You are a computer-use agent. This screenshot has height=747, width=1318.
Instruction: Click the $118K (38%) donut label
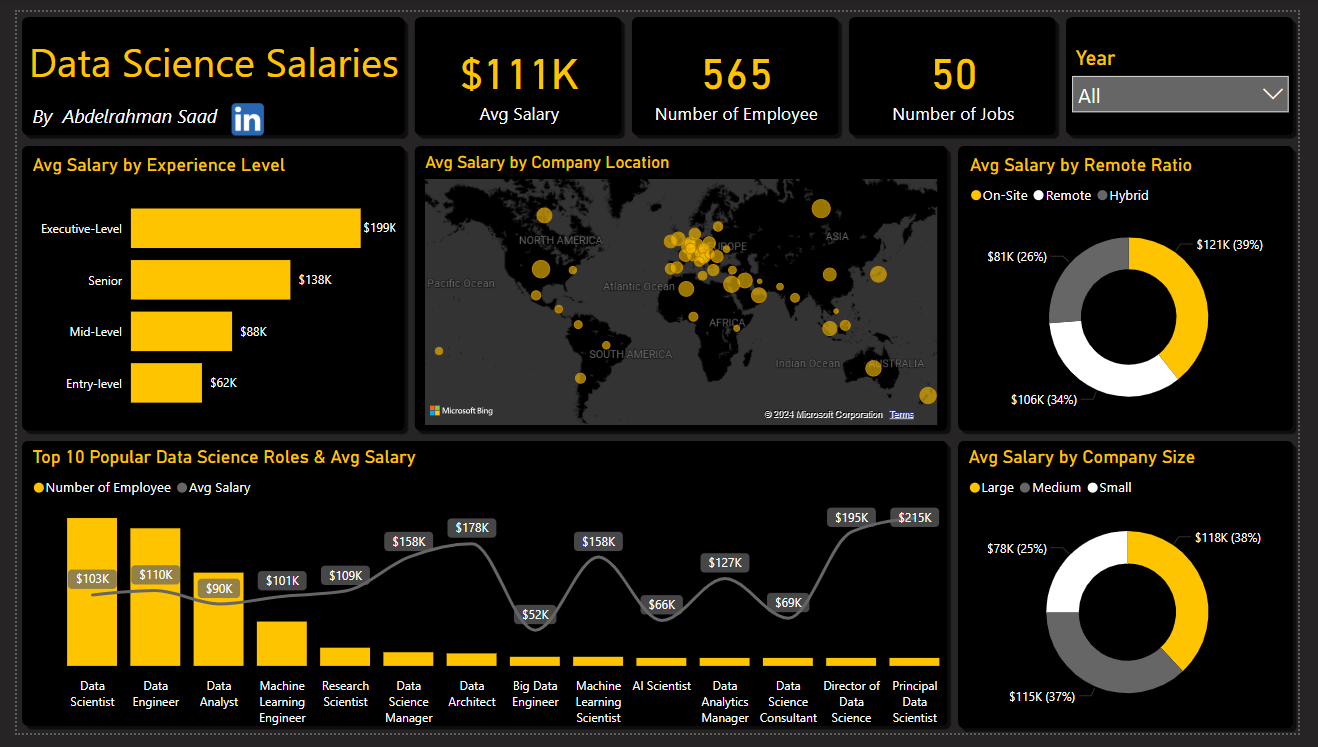coord(1227,538)
